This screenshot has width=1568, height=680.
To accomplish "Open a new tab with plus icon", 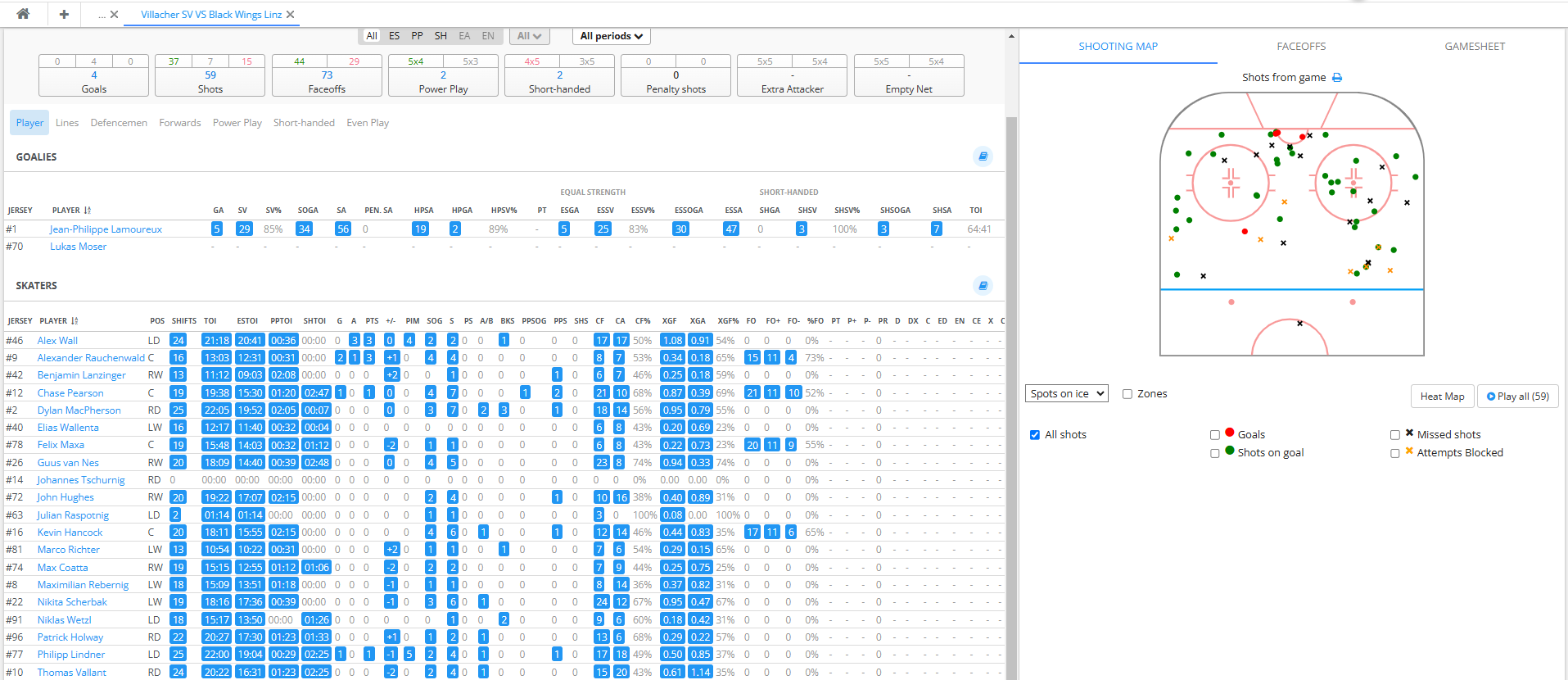I will [64, 14].
